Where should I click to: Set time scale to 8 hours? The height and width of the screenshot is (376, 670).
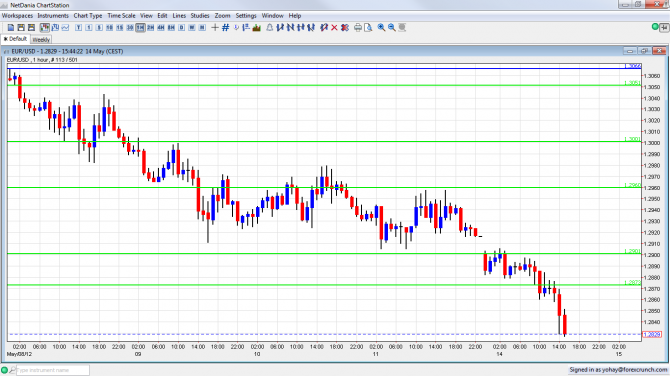[171, 27]
